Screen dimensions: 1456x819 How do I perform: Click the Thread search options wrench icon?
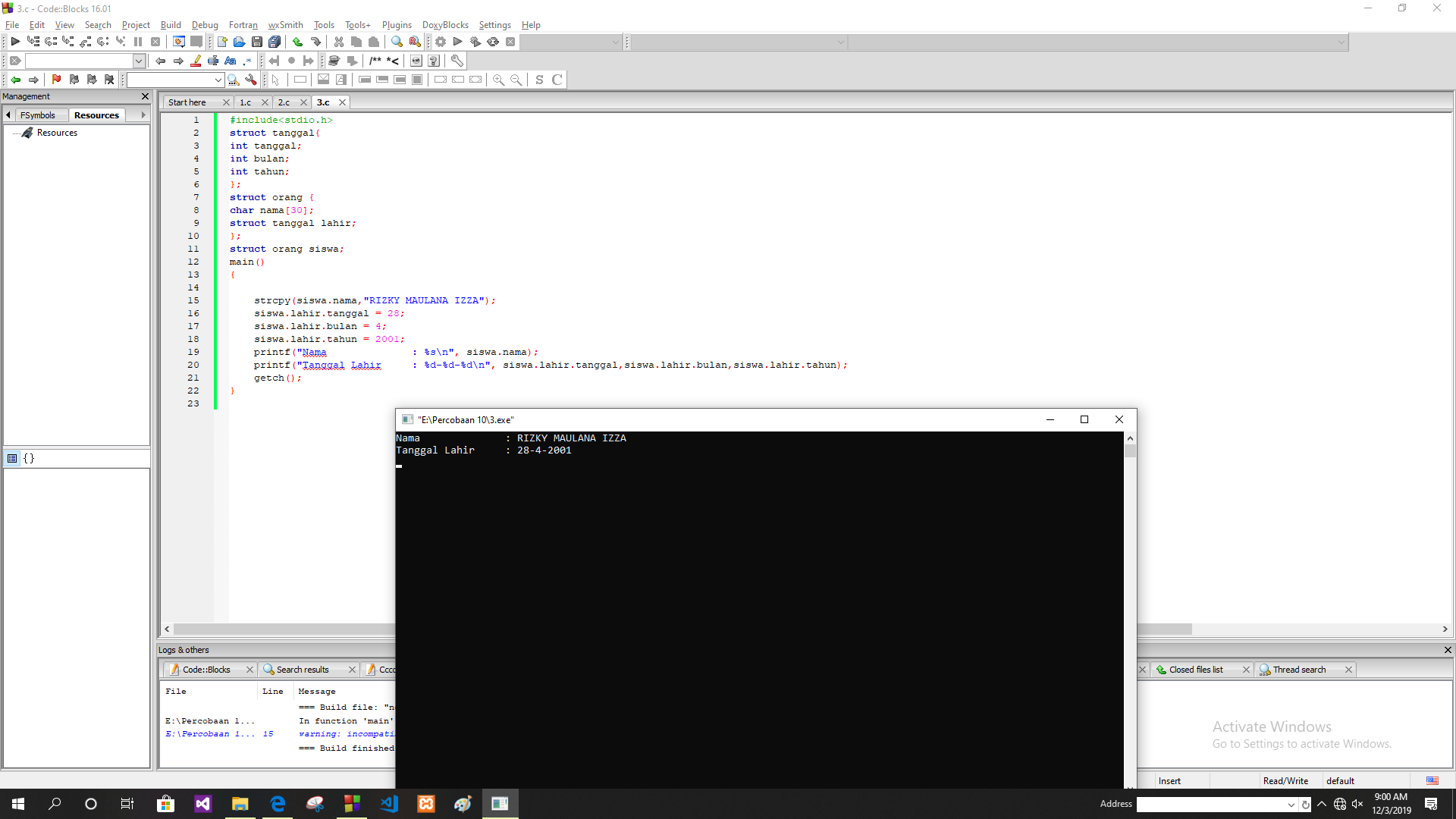[x=250, y=80]
